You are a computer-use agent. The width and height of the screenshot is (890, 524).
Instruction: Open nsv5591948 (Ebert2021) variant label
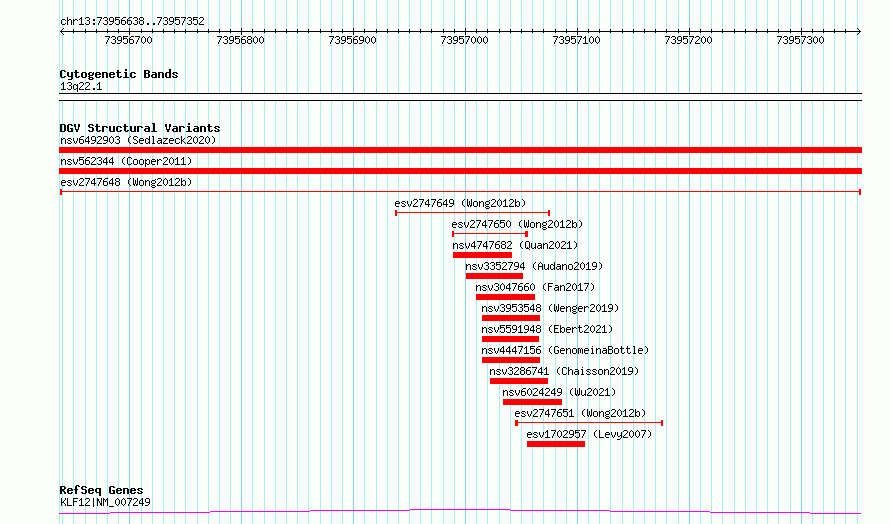(547, 329)
